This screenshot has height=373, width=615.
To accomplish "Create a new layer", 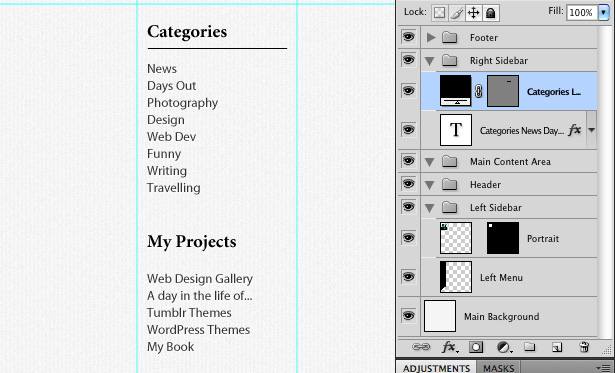I will (557, 347).
